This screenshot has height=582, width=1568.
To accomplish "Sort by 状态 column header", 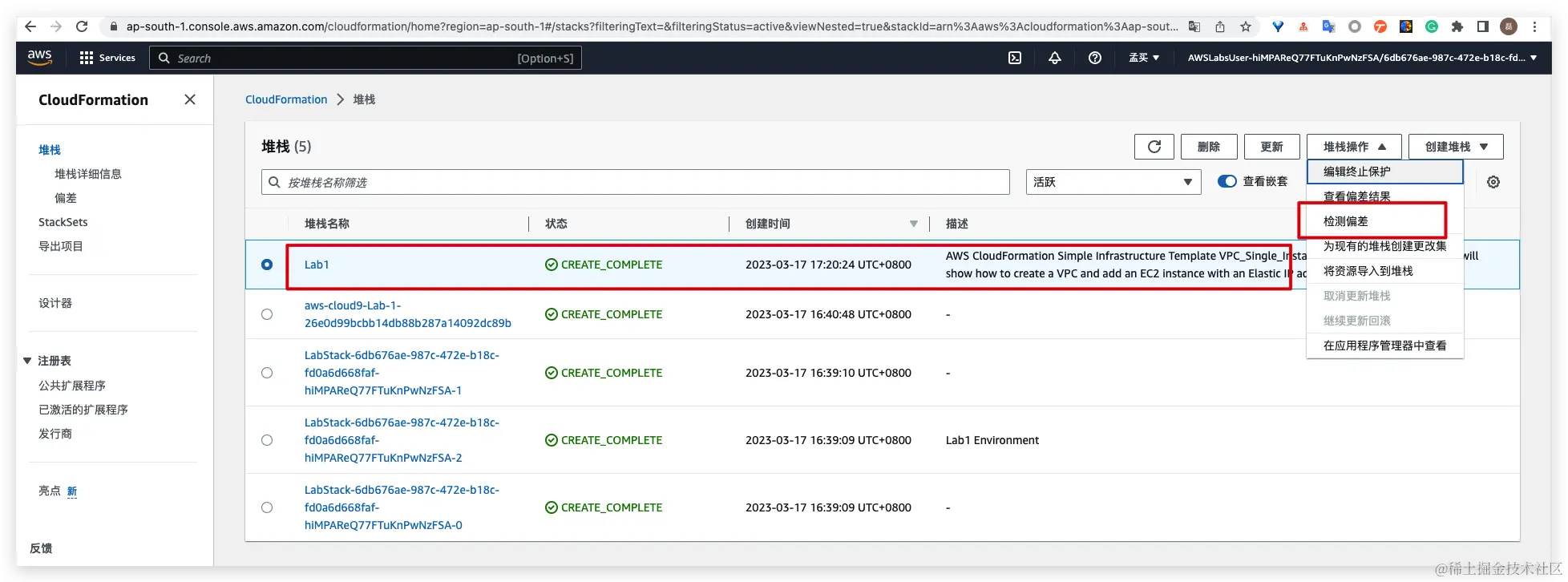I will click(556, 224).
